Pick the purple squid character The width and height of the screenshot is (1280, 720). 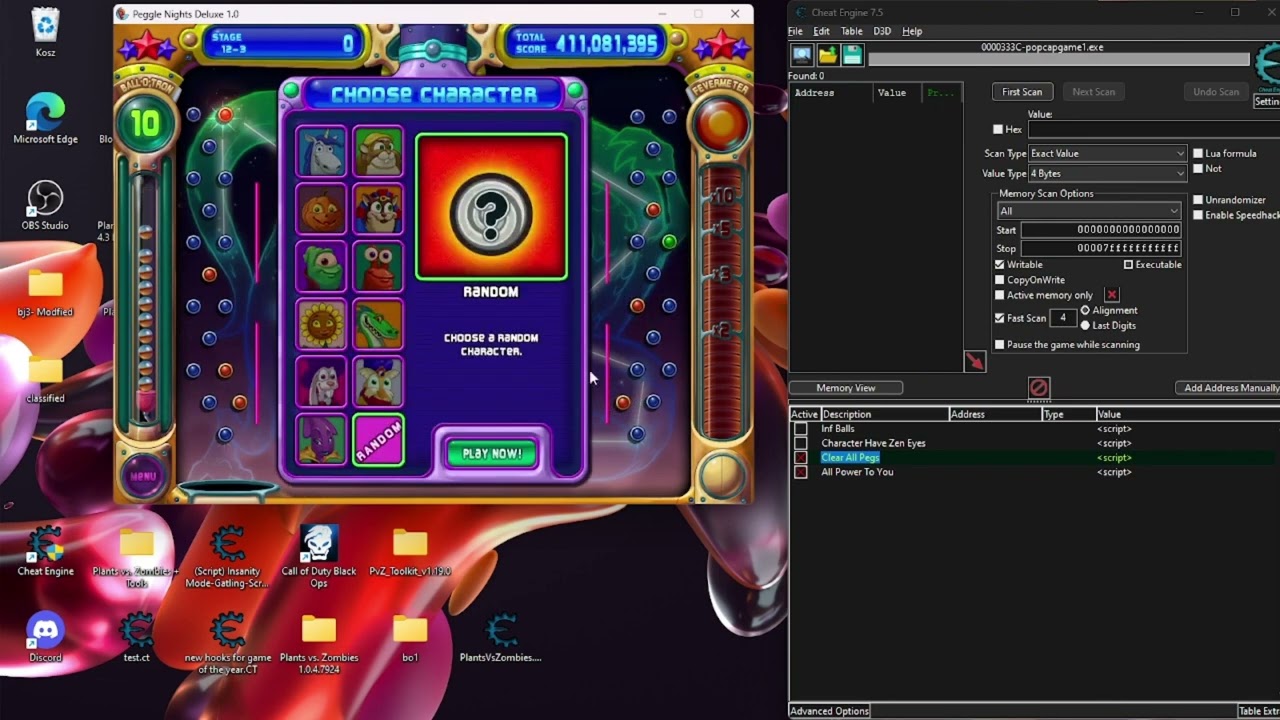tap(321, 440)
